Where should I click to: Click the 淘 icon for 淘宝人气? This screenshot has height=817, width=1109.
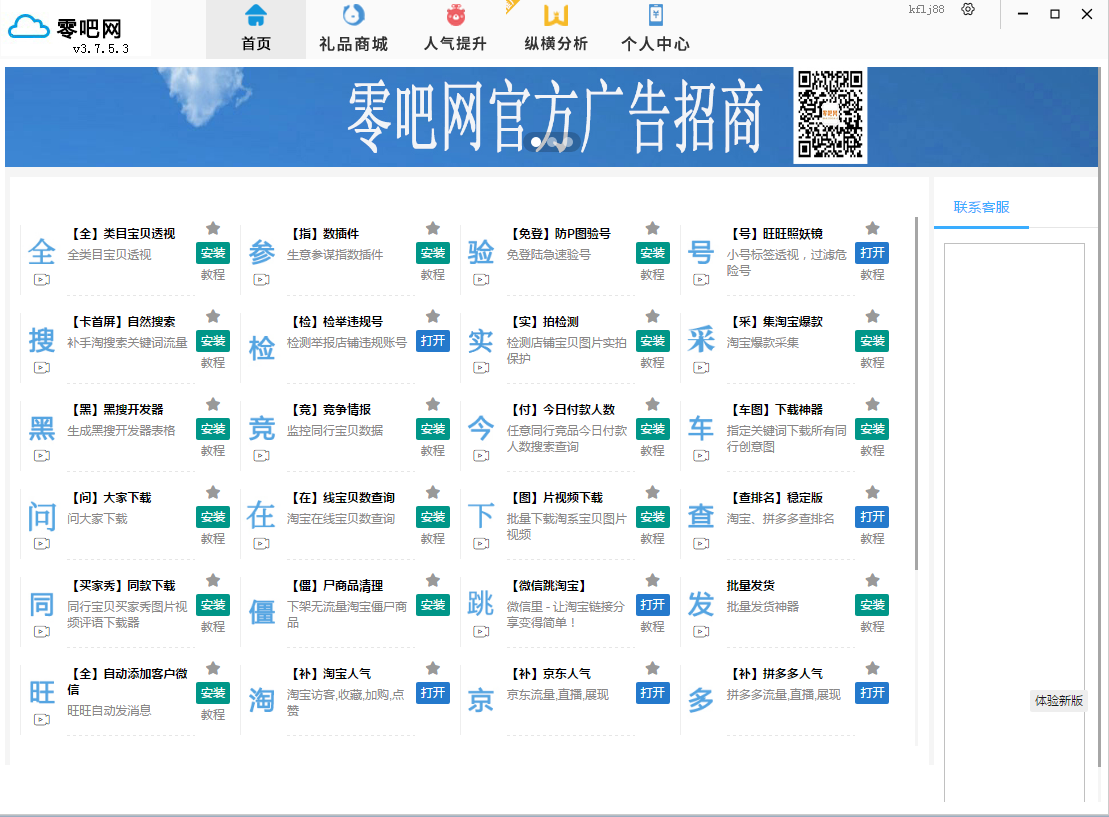click(x=262, y=700)
